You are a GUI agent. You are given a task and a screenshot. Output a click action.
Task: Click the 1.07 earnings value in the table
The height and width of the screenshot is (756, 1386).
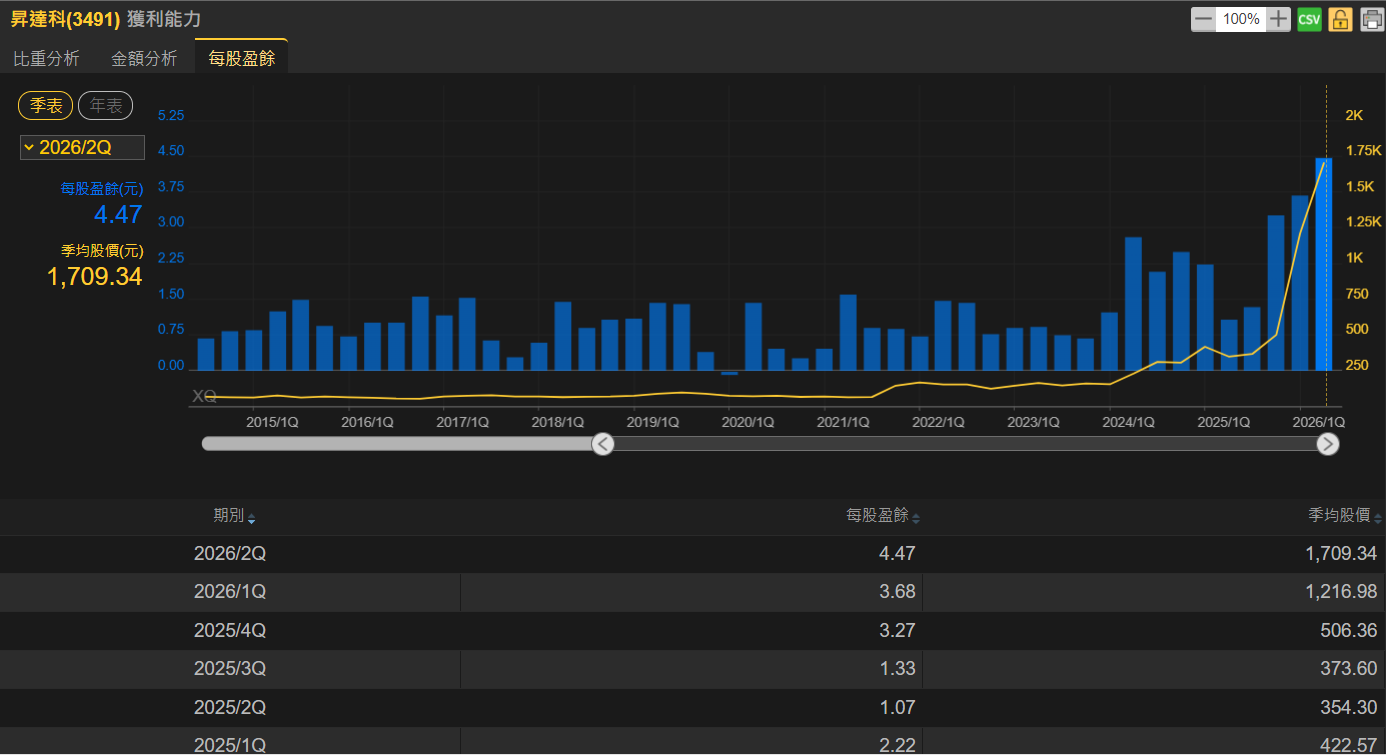tap(898, 708)
